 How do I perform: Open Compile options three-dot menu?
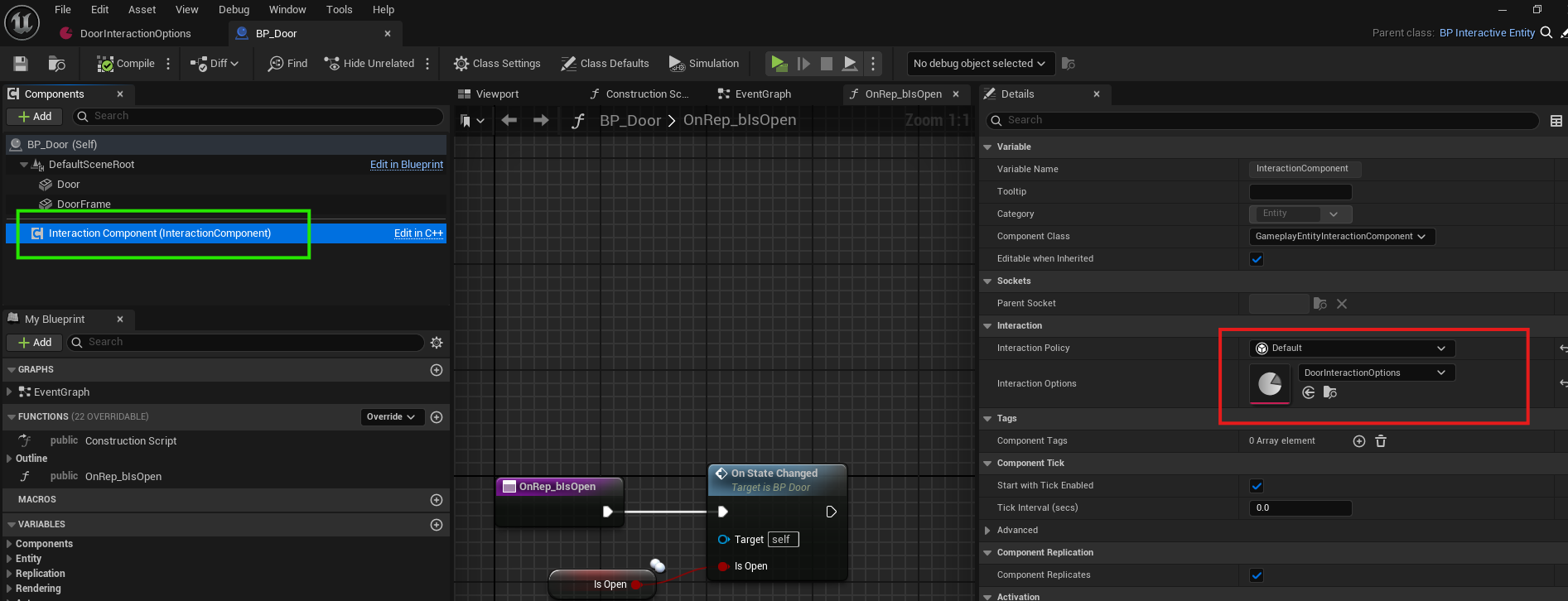click(x=168, y=64)
